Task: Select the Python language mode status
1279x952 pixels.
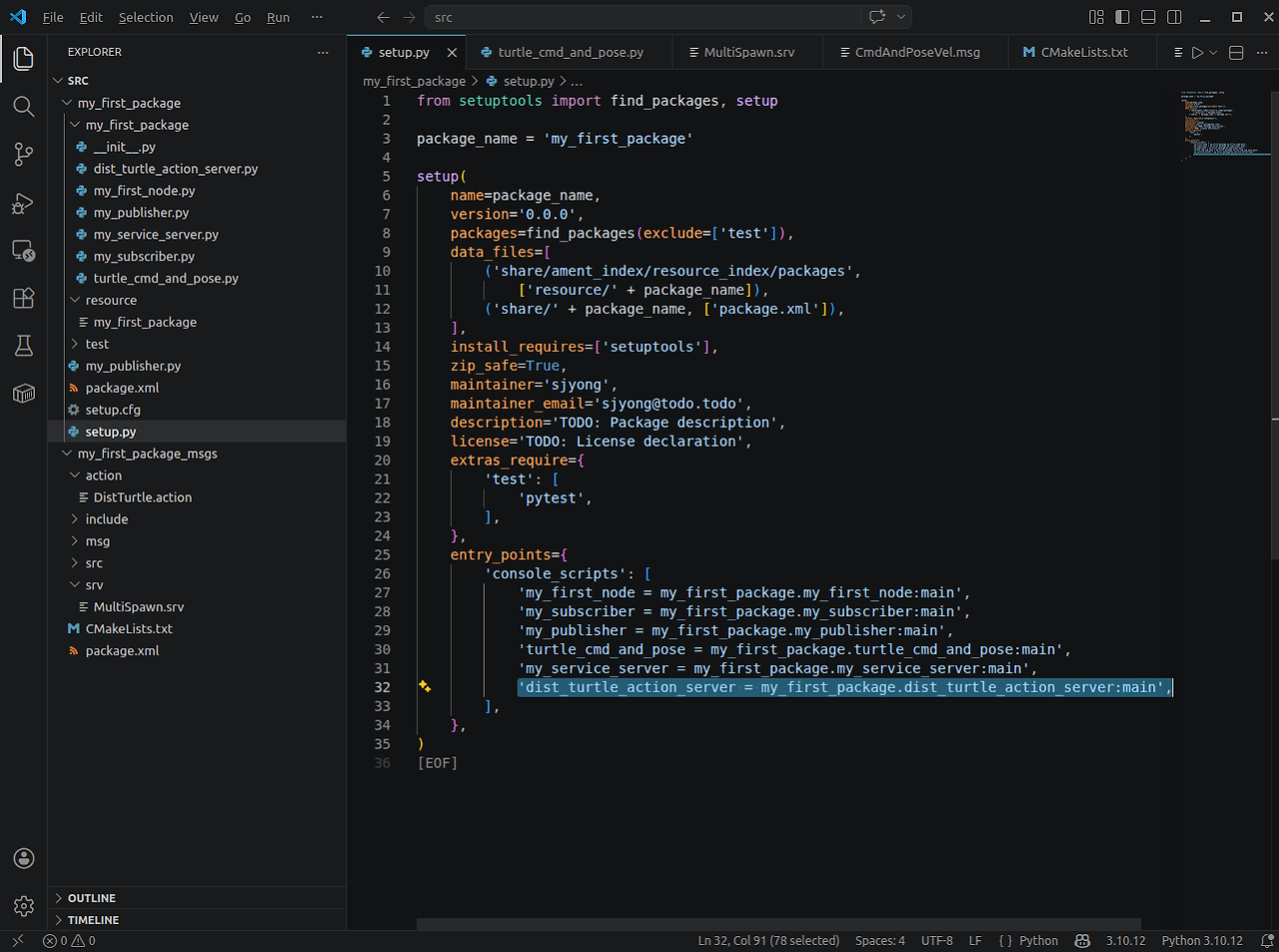Action: pos(1038,941)
